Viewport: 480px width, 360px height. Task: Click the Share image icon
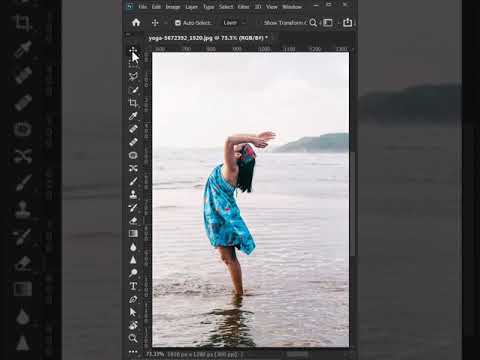point(347,23)
